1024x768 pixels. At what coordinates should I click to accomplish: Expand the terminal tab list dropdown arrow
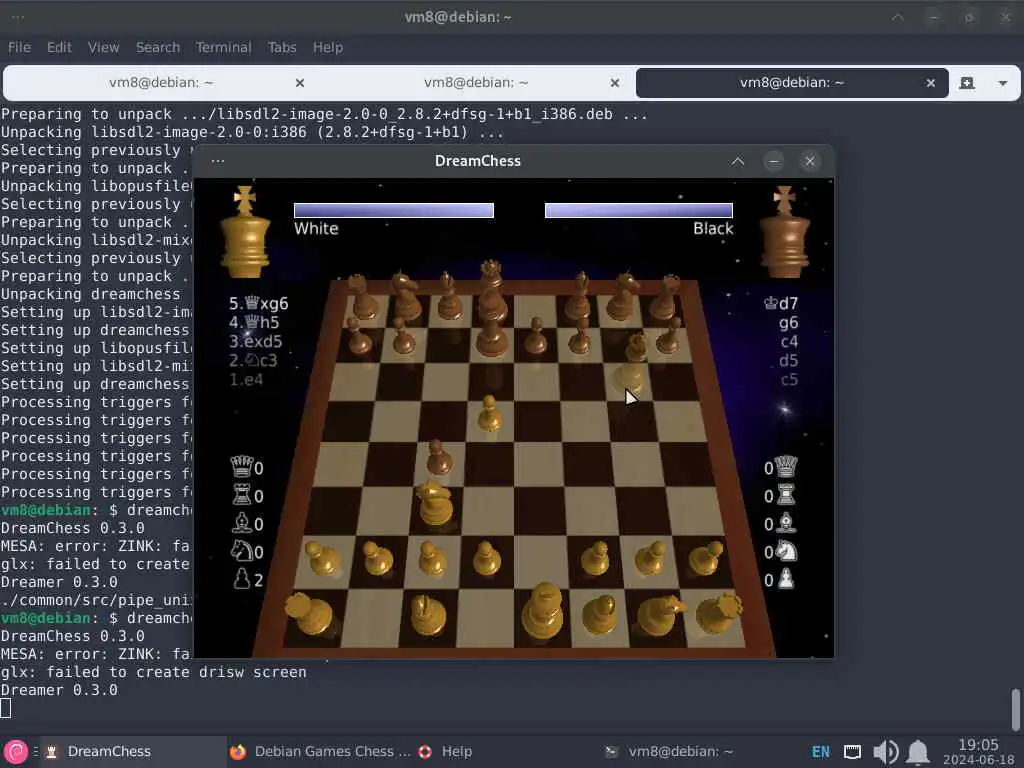pos(1002,83)
